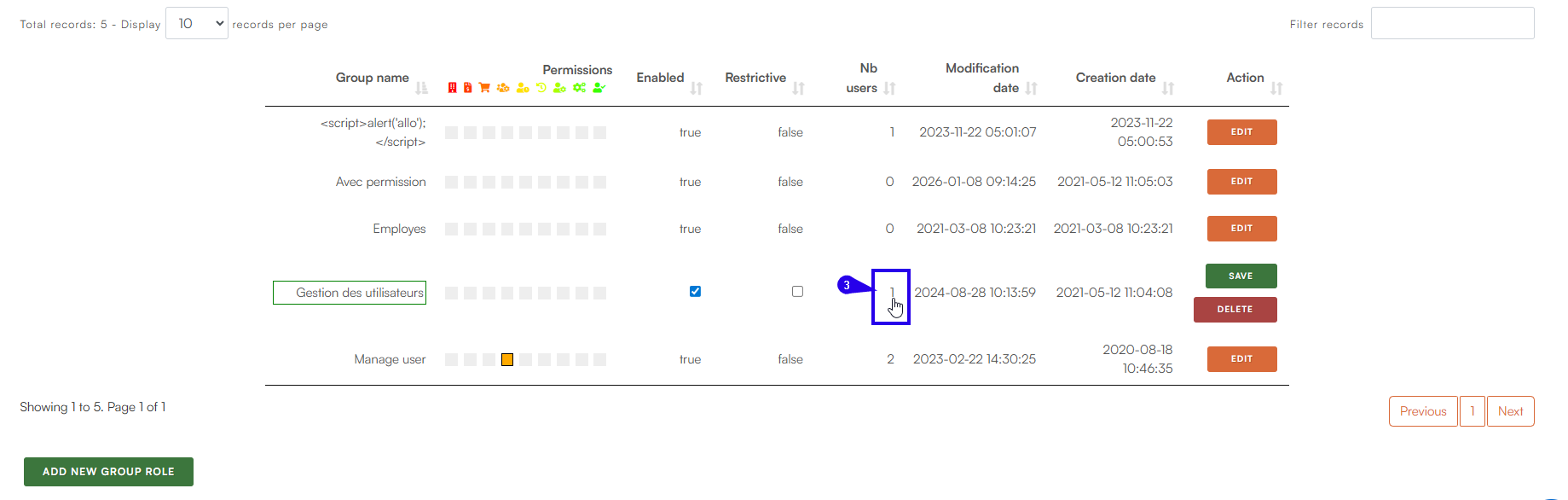This screenshot has width=1568, height=500.
Task: Go to Previous page
Action: tap(1423, 411)
